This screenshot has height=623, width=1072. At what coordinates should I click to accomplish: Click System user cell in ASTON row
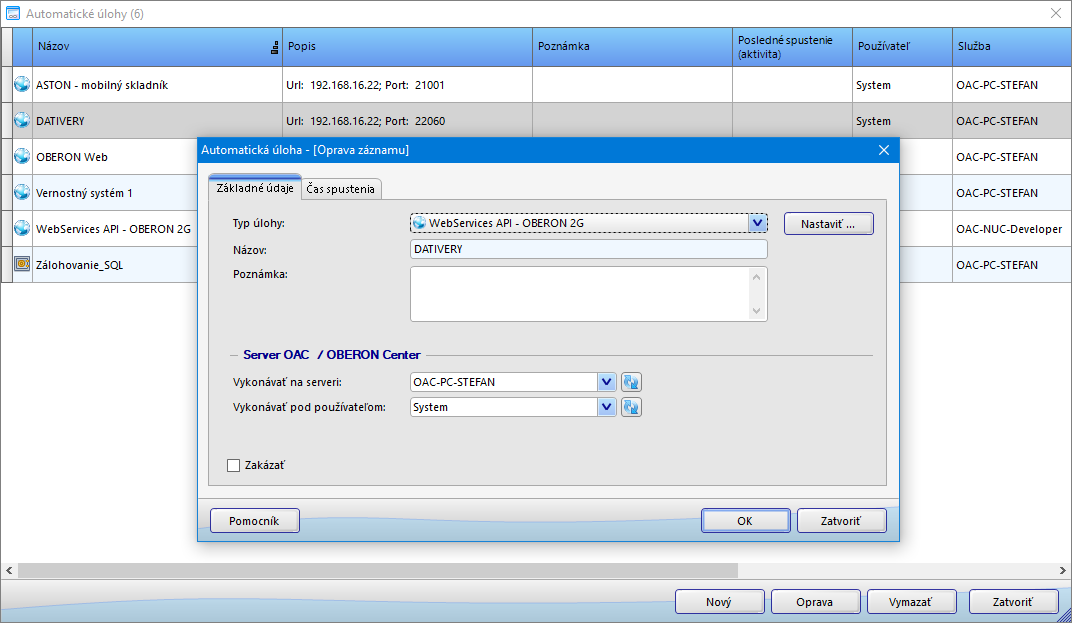(902, 85)
